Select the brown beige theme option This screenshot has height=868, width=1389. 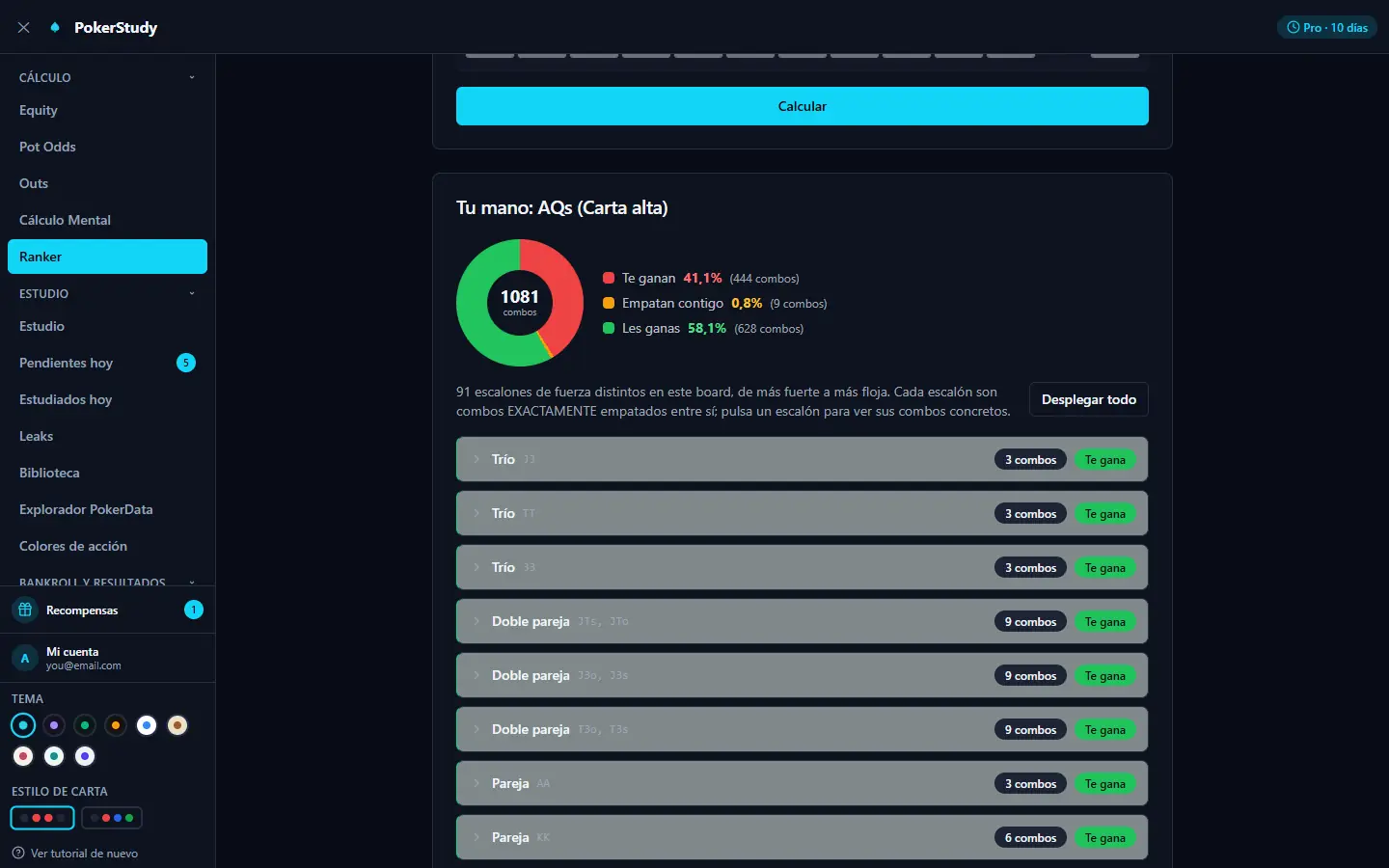pyautogui.click(x=177, y=725)
